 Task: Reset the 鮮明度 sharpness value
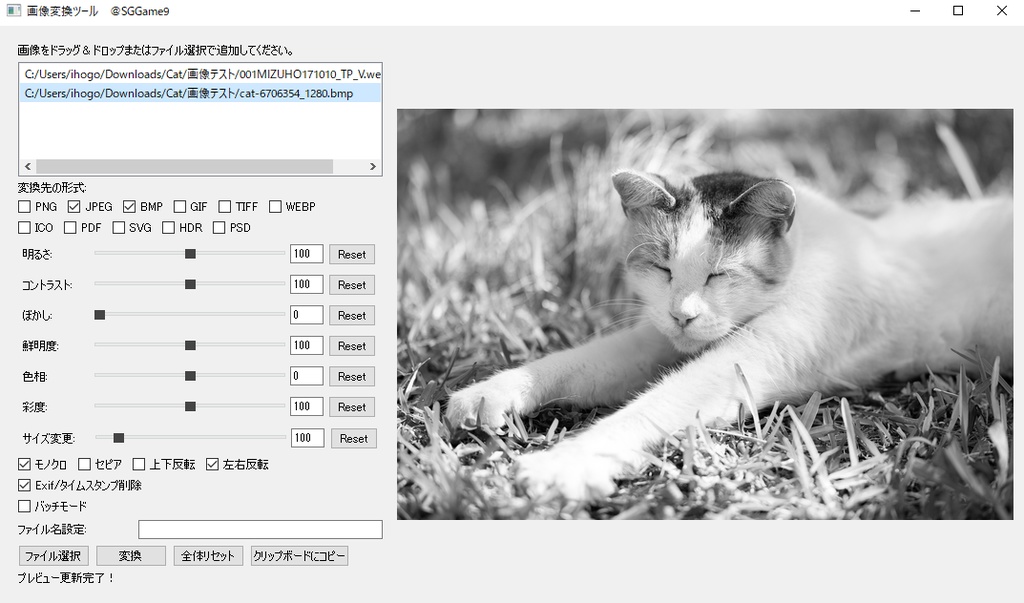[x=352, y=346]
